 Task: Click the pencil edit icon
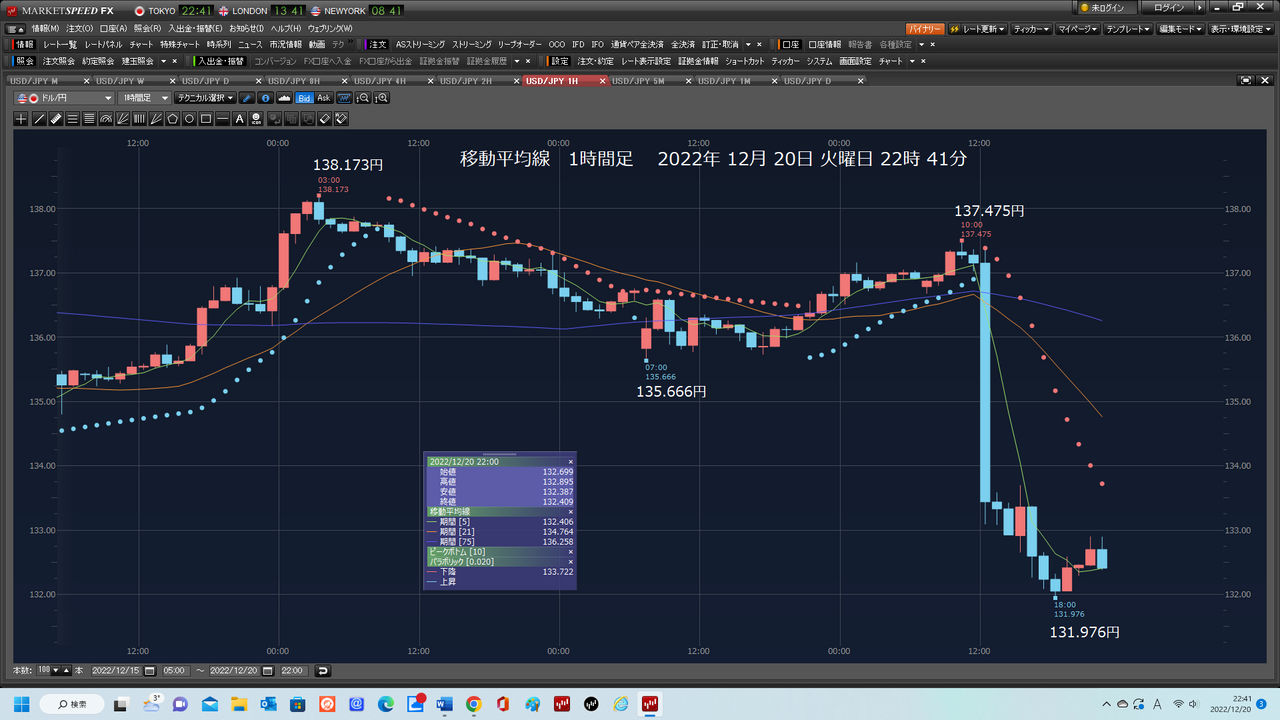click(247, 98)
